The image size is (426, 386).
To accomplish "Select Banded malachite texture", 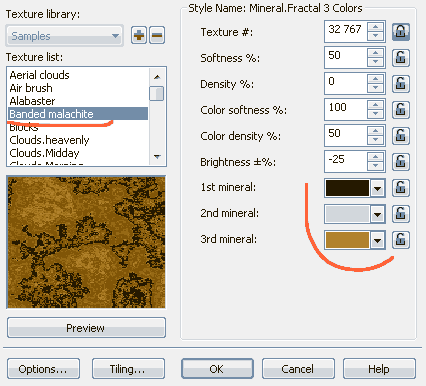I will 78,114.
